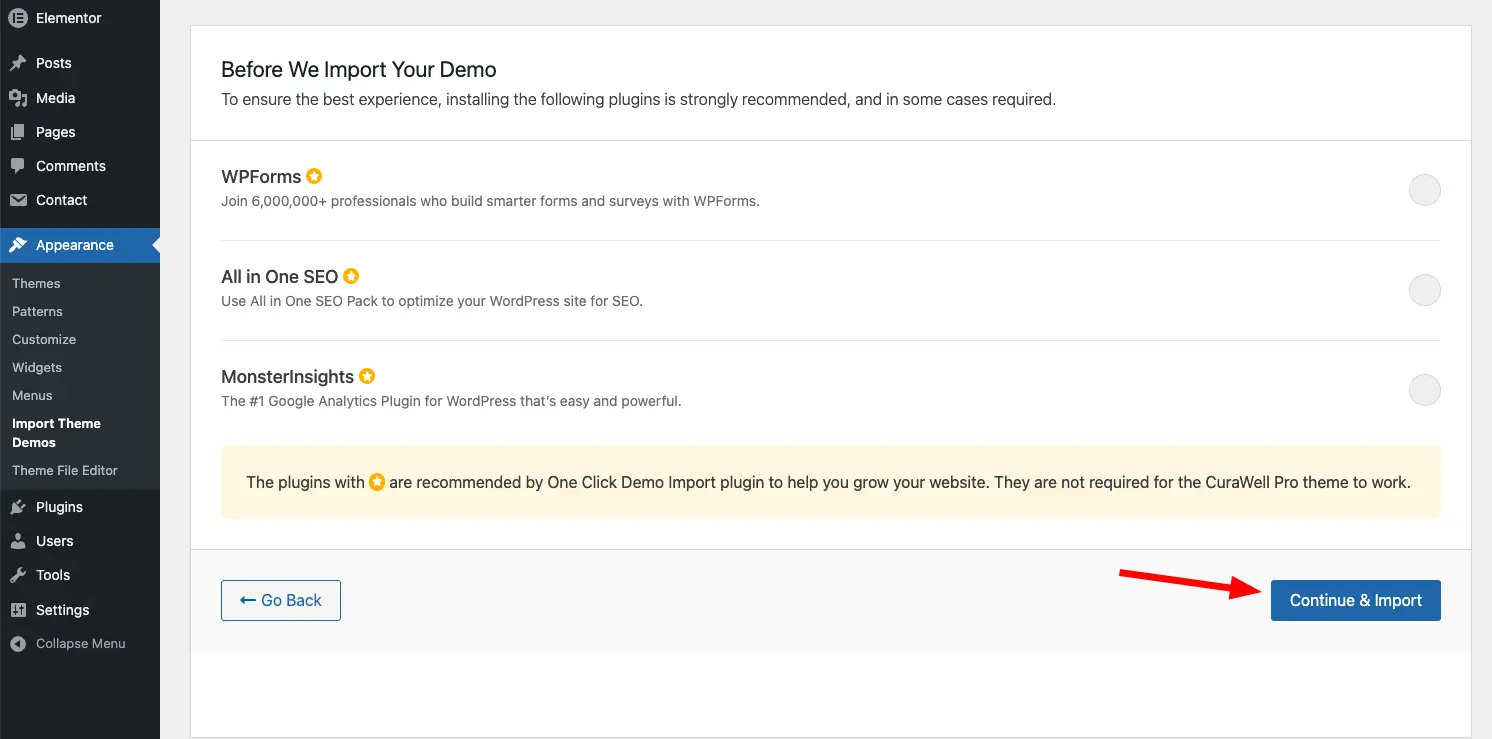Click the Posts pushpin icon
This screenshot has width=1492, height=739.
18,63
